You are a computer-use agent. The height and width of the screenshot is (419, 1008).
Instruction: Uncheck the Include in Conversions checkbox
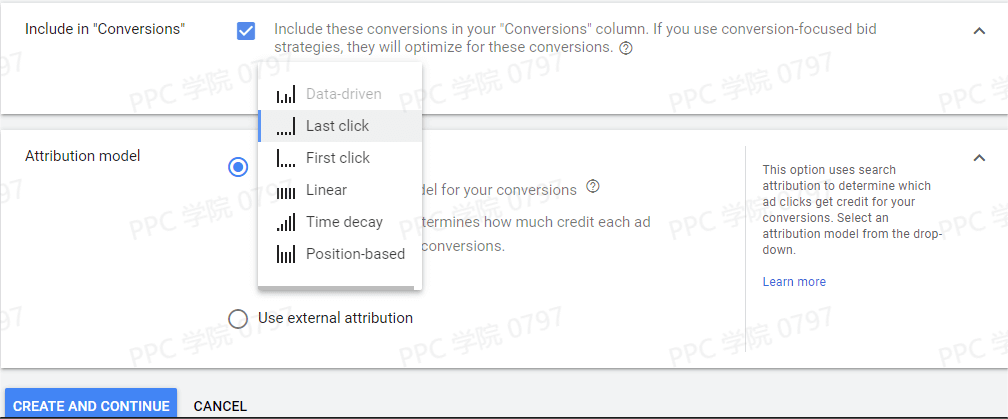coord(246,31)
